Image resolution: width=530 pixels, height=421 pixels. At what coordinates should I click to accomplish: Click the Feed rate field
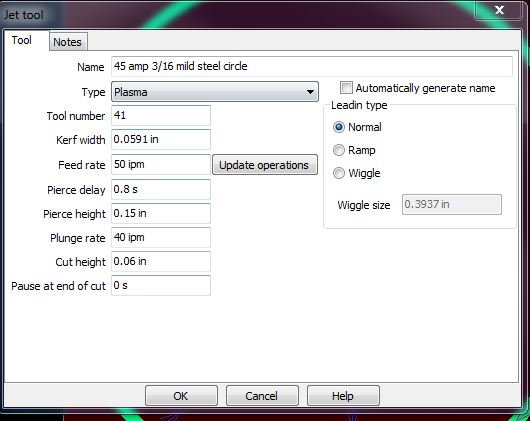(161, 165)
